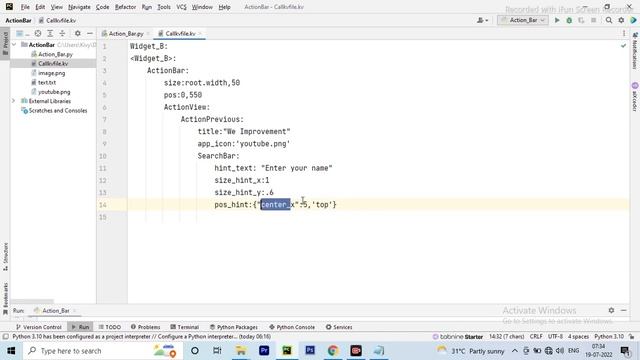
Task: Run the Action_Bar configuration with the play icon
Action: [x=557, y=20]
